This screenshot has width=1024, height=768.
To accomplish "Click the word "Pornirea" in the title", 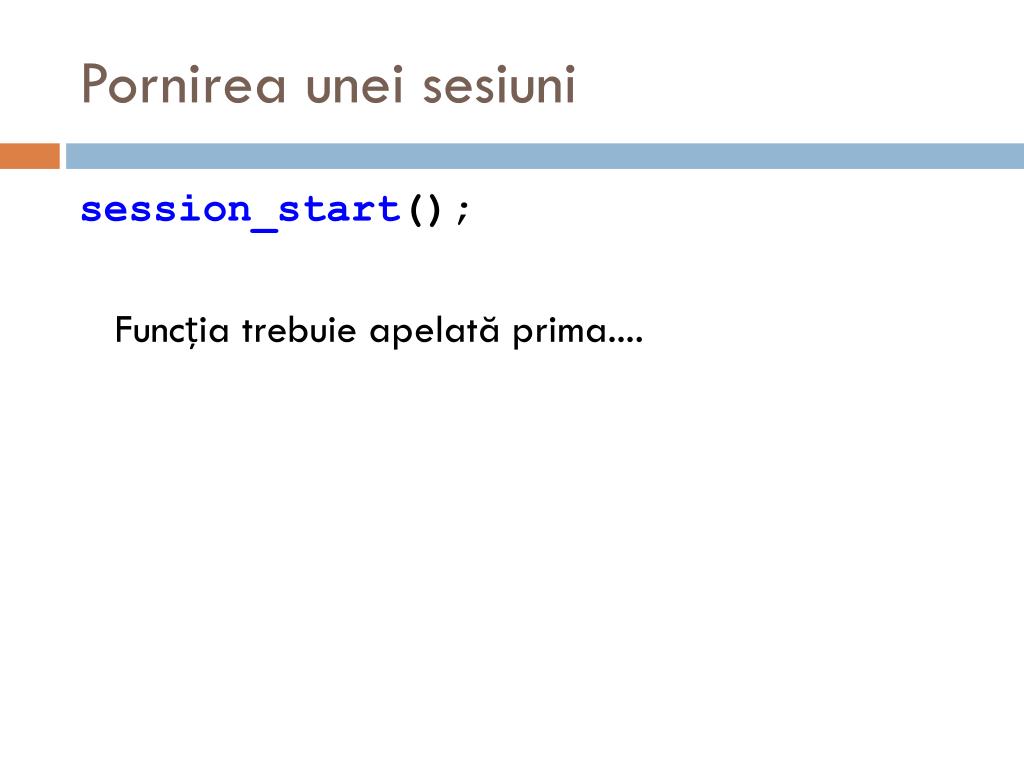I will pyautogui.click(x=184, y=84).
